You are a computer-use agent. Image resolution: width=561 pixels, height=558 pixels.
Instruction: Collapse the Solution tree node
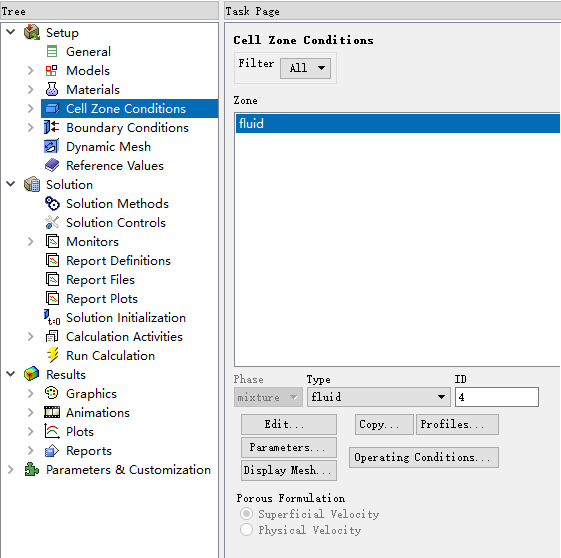click(x=11, y=184)
